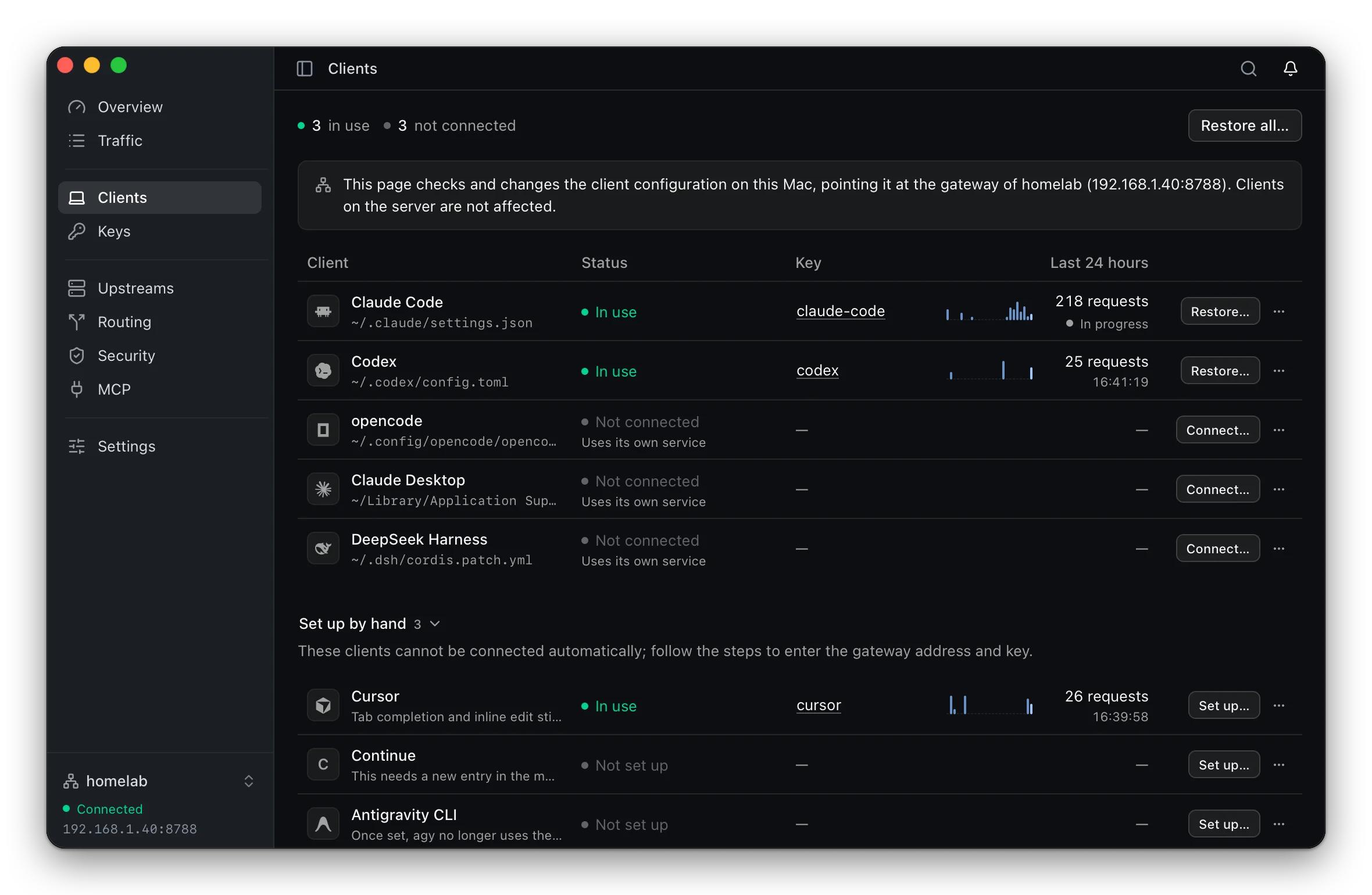Image resolution: width=1372 pixels, height=895 pixels.
Task: Go to Overview in sidebar
Action: click(x=160, y=107)
